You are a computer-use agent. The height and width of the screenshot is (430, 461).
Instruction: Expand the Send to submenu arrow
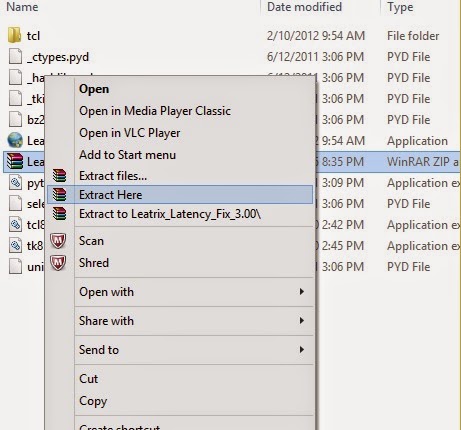click(302, 350)
